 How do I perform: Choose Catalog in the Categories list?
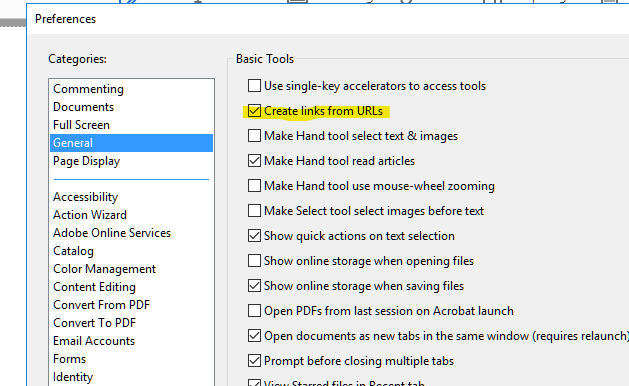tap(132, 251)
